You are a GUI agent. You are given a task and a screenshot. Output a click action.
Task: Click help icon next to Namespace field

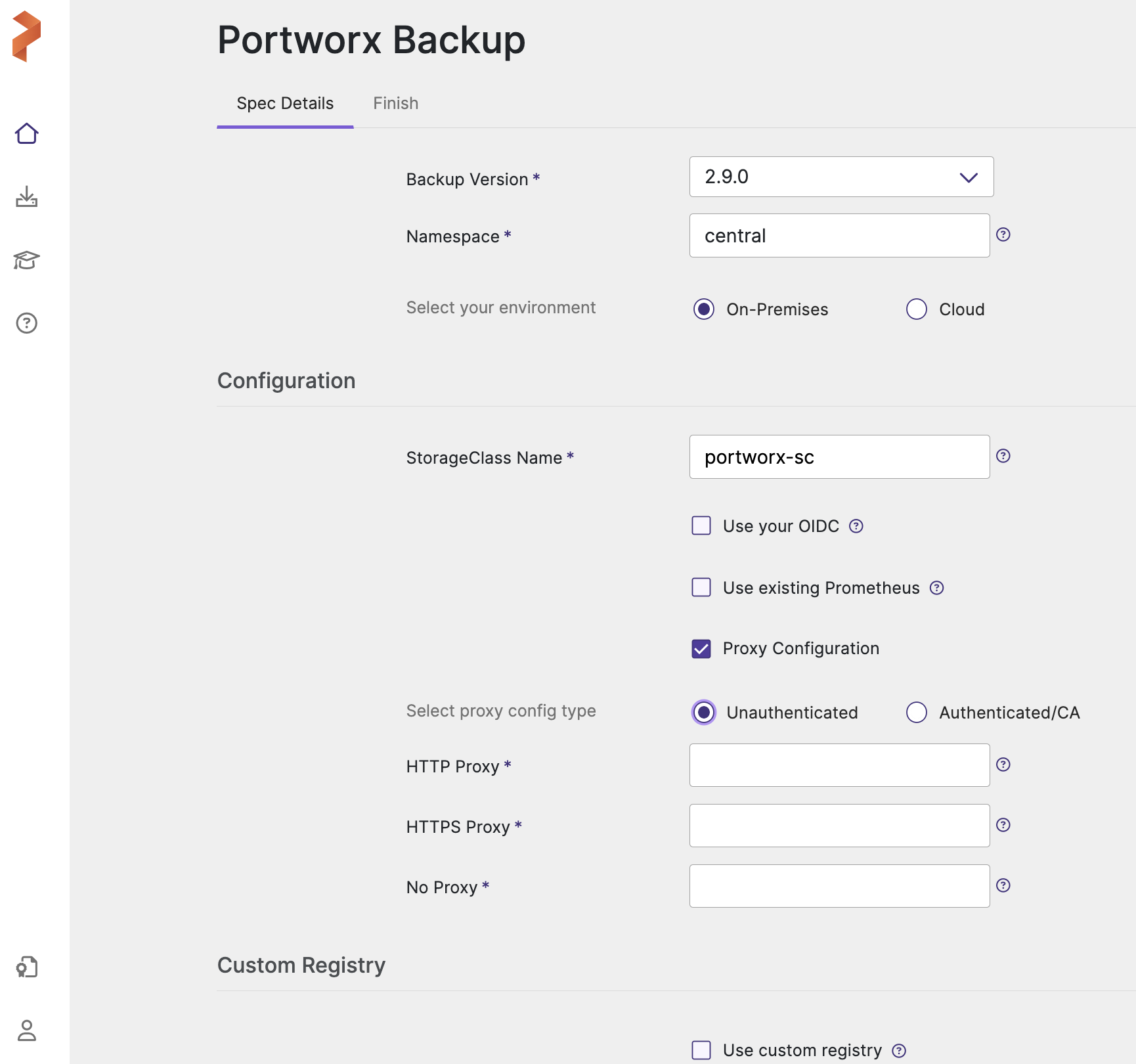(x=1003, y=234)
